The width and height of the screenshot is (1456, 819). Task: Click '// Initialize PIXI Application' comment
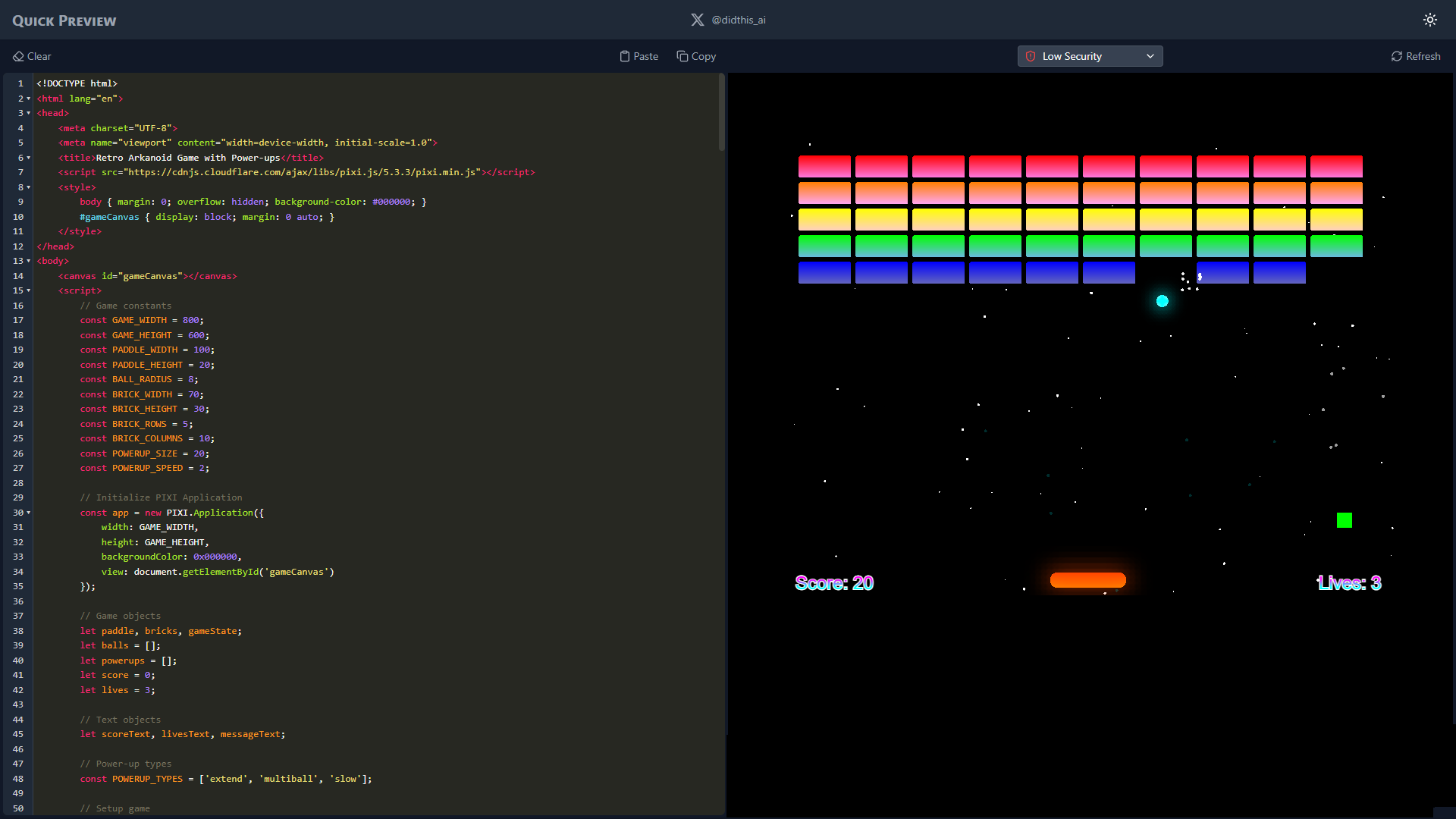[x=162, y=497]
